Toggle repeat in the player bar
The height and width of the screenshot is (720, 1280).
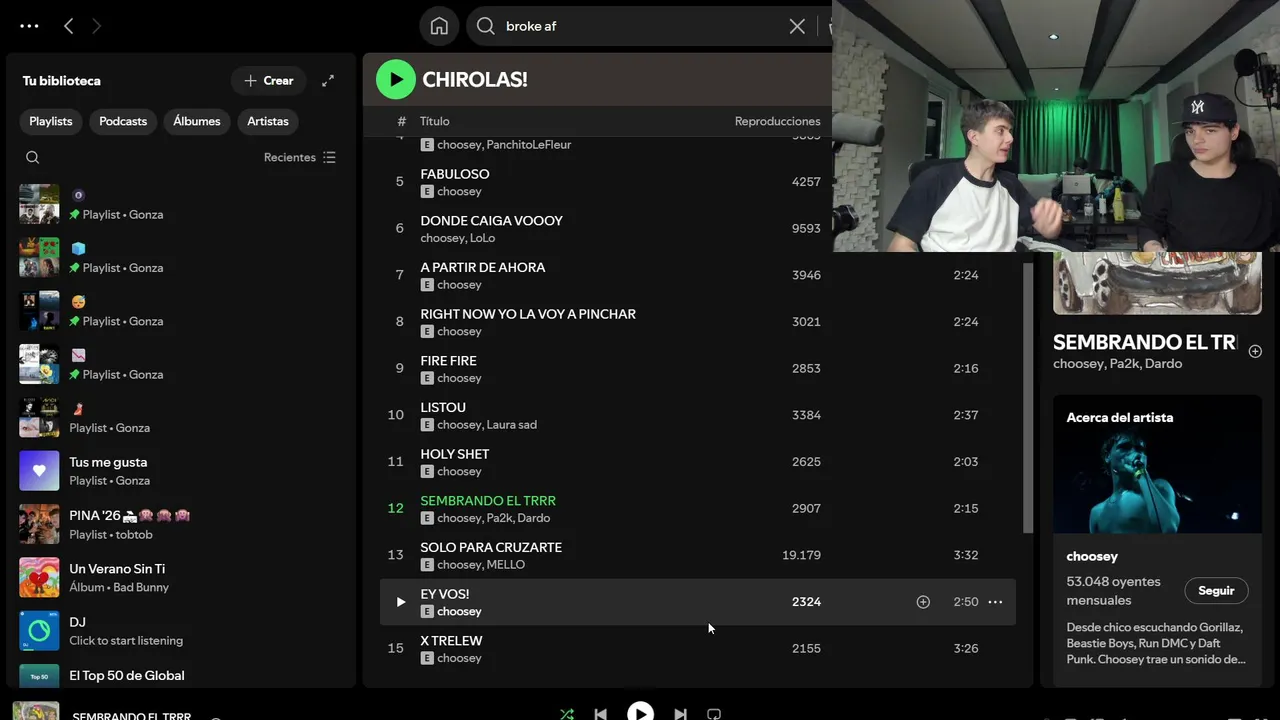714,714
